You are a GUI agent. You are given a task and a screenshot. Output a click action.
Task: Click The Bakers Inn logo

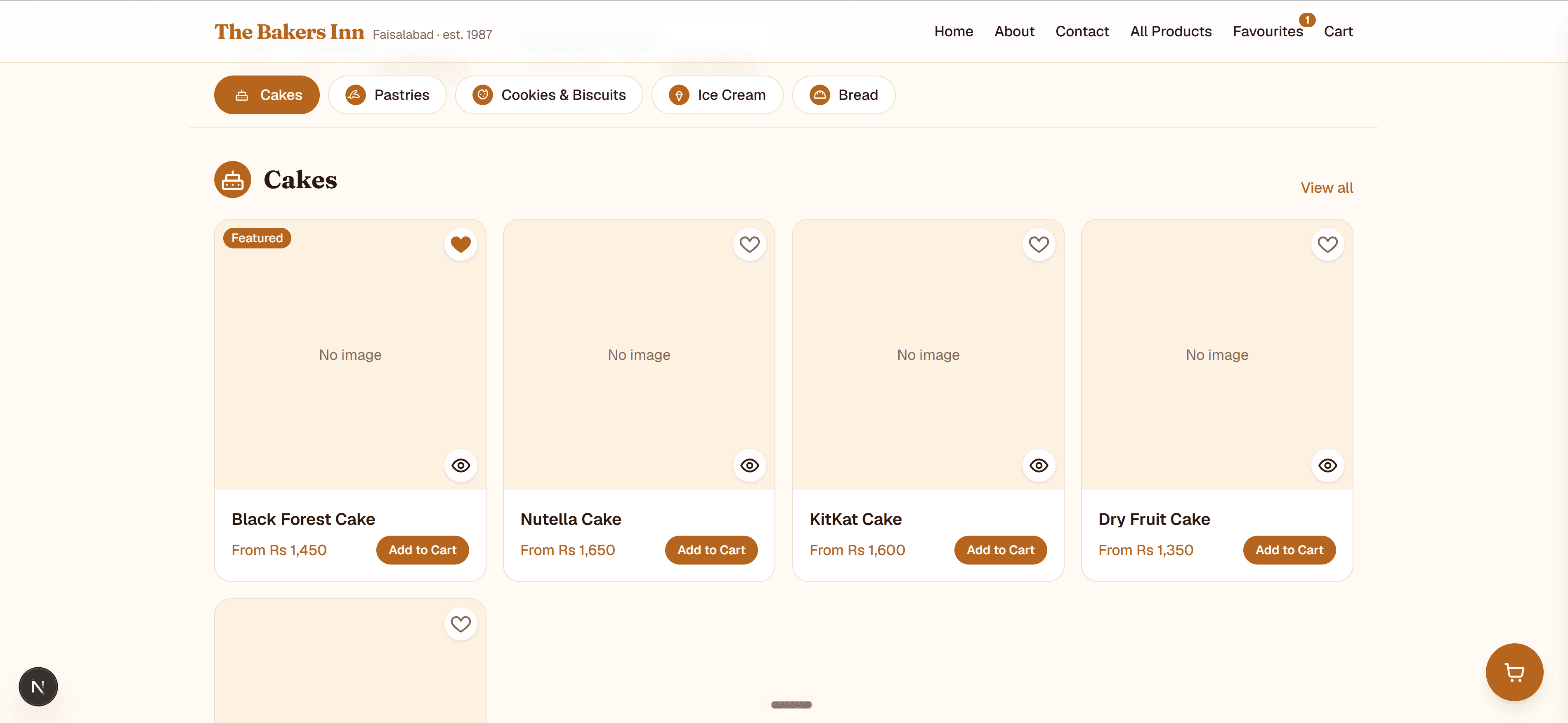(289, 32)
